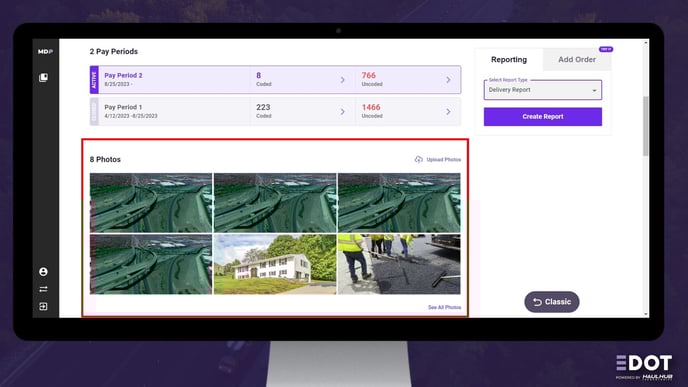Image resolution: width=688 pixels, height=387 pixels.
Task: Click the Upload Photos cloud icon
Action: [419, 159]
